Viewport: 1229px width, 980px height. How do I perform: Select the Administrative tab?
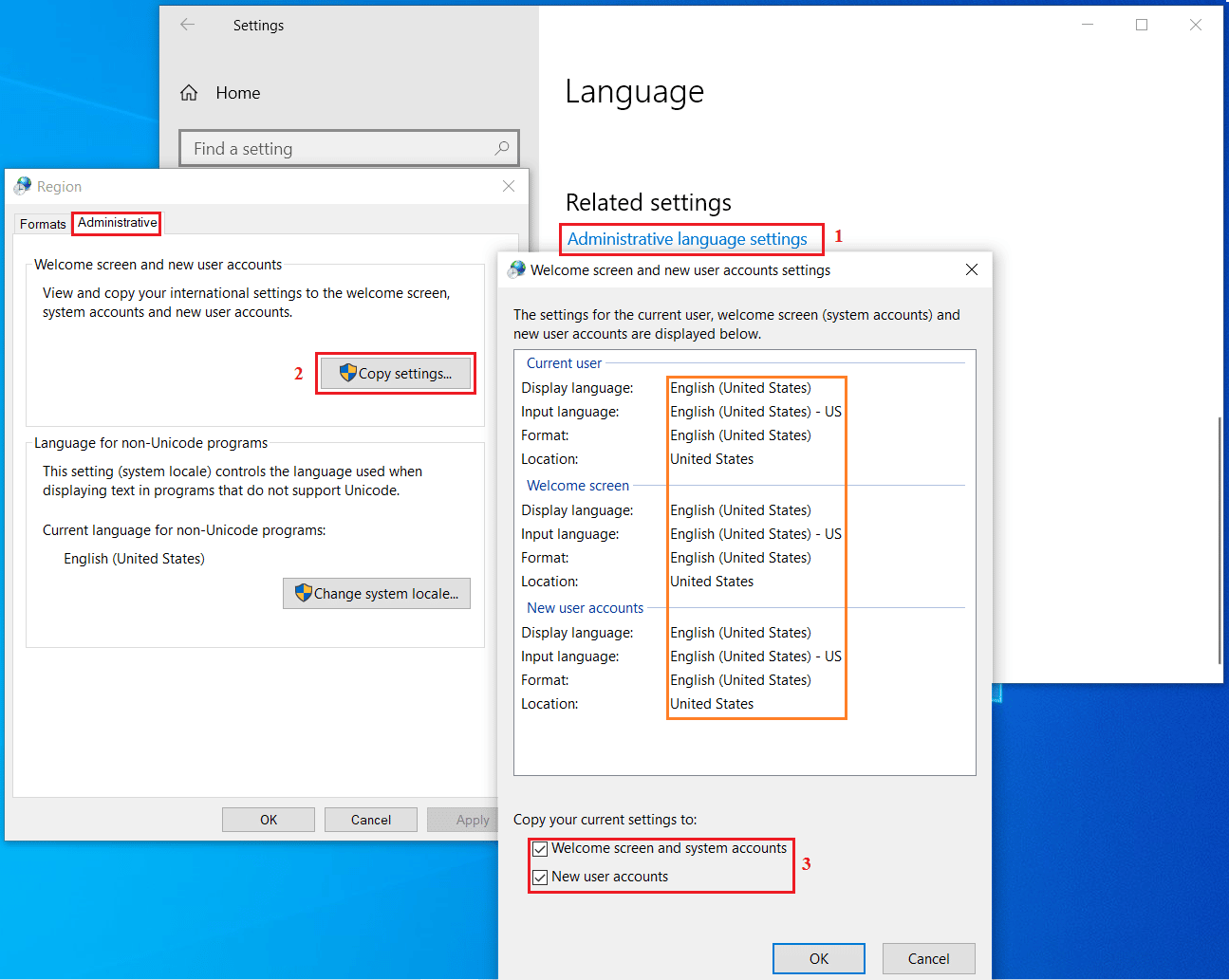pos(118,223)
